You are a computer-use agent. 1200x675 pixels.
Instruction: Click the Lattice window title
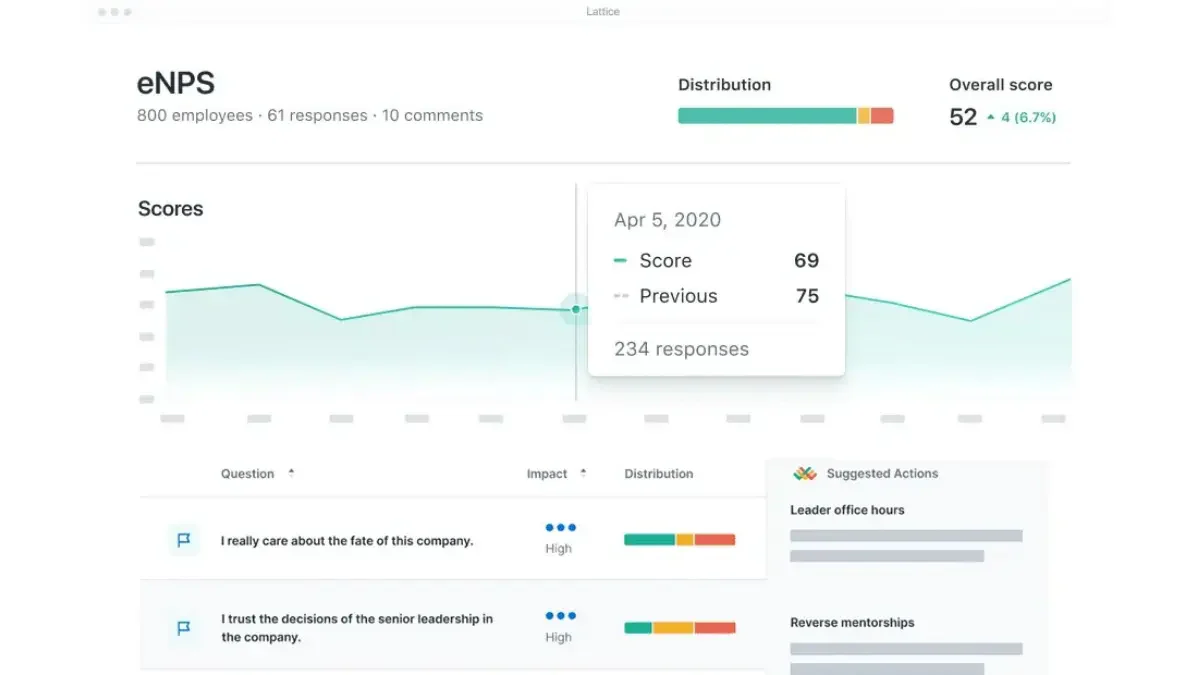tap(603, 12)
